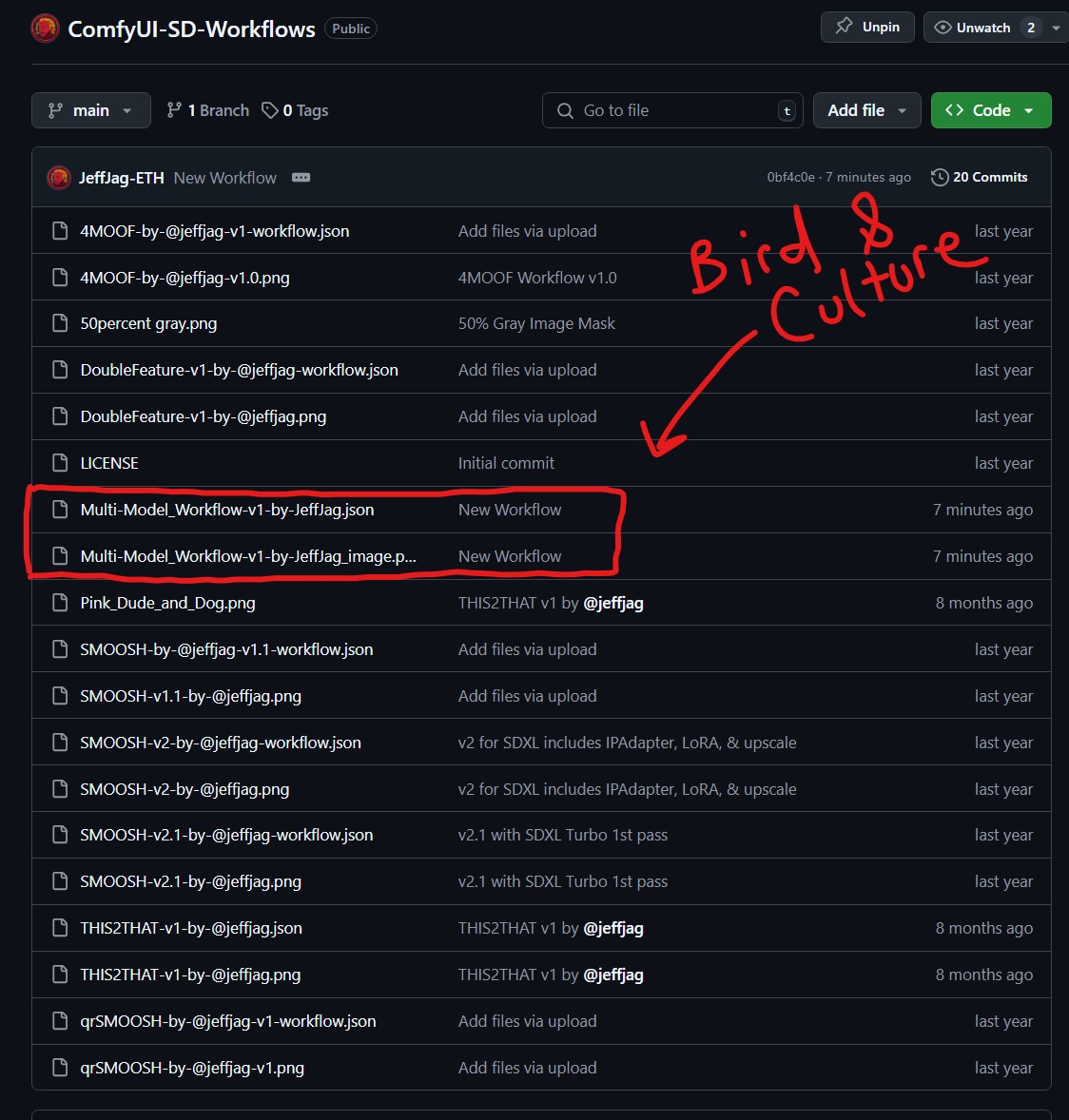Click the pin icon in Unpin button
Viewport: 1069px width, 1120px height.
click(x=844, y=26)
